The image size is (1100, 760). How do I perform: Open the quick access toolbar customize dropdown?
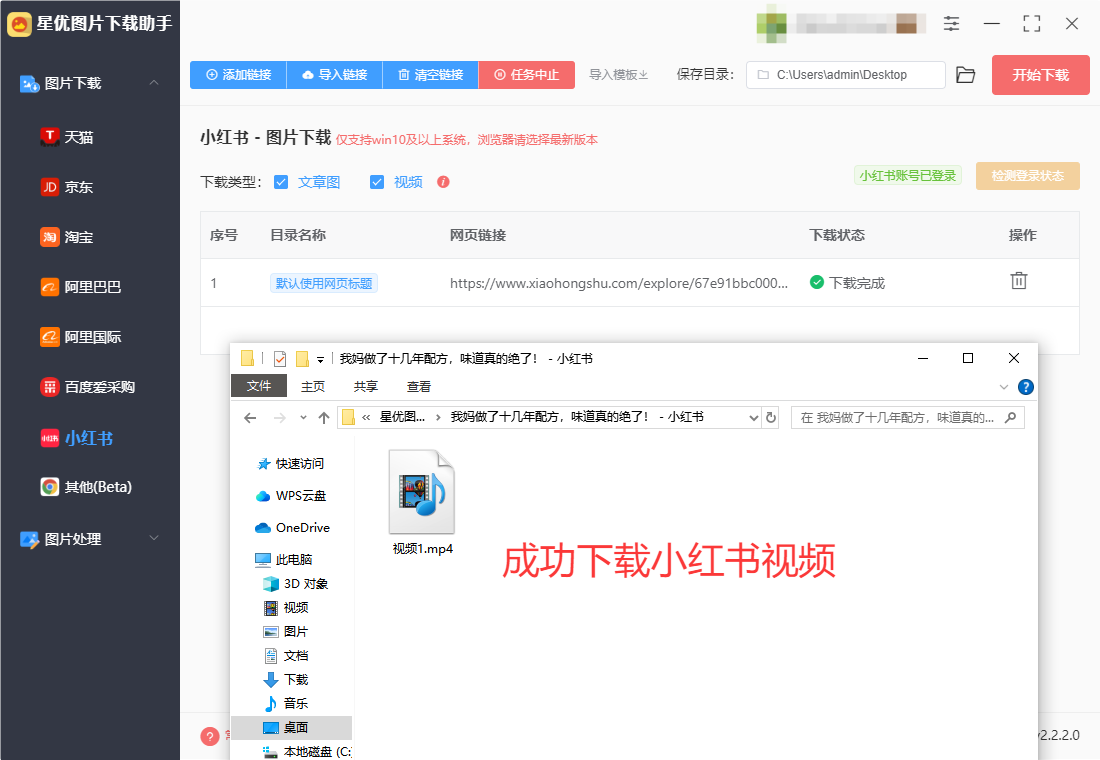(321, 359)
